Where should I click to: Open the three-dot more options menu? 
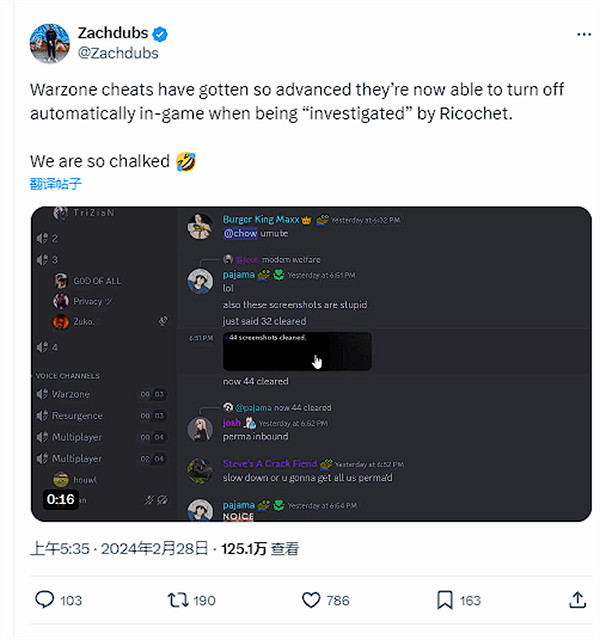coord(584,34)
